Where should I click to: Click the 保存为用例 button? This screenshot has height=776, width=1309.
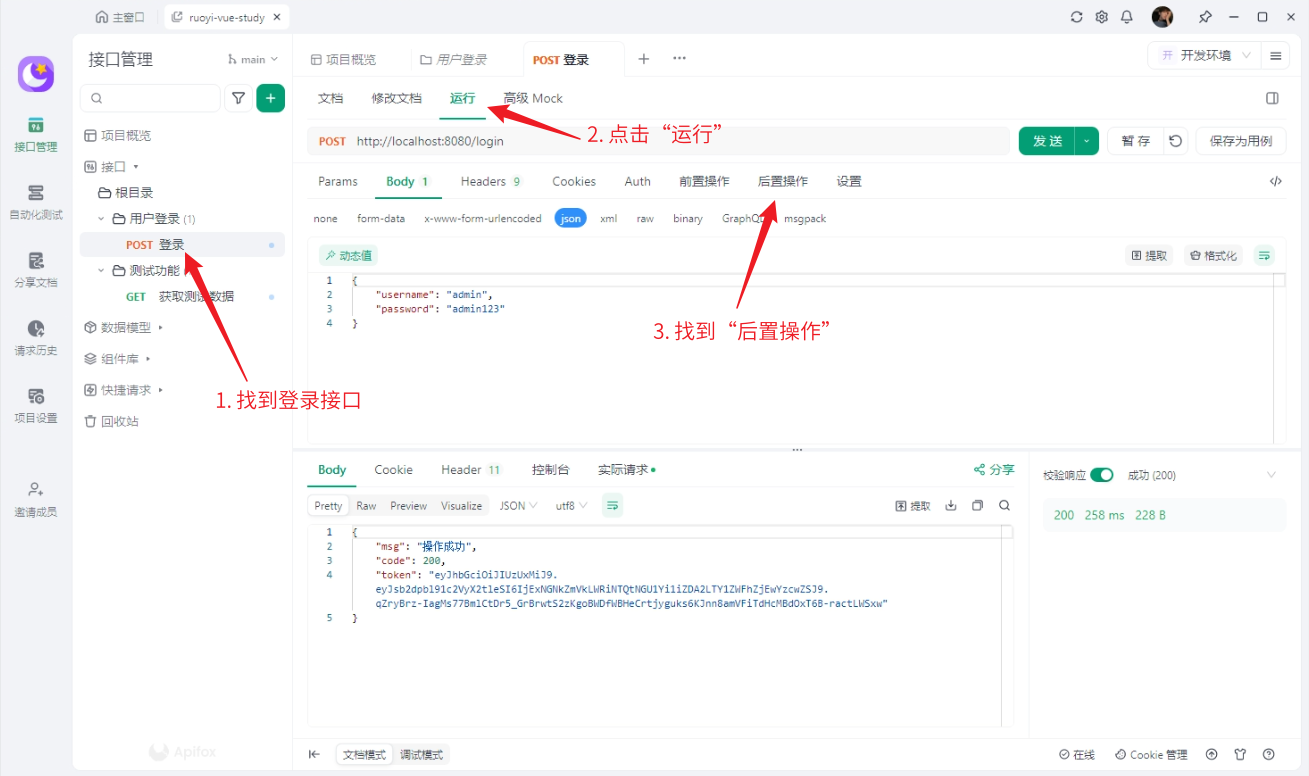pyautogui.click(x=1240, y=141)
